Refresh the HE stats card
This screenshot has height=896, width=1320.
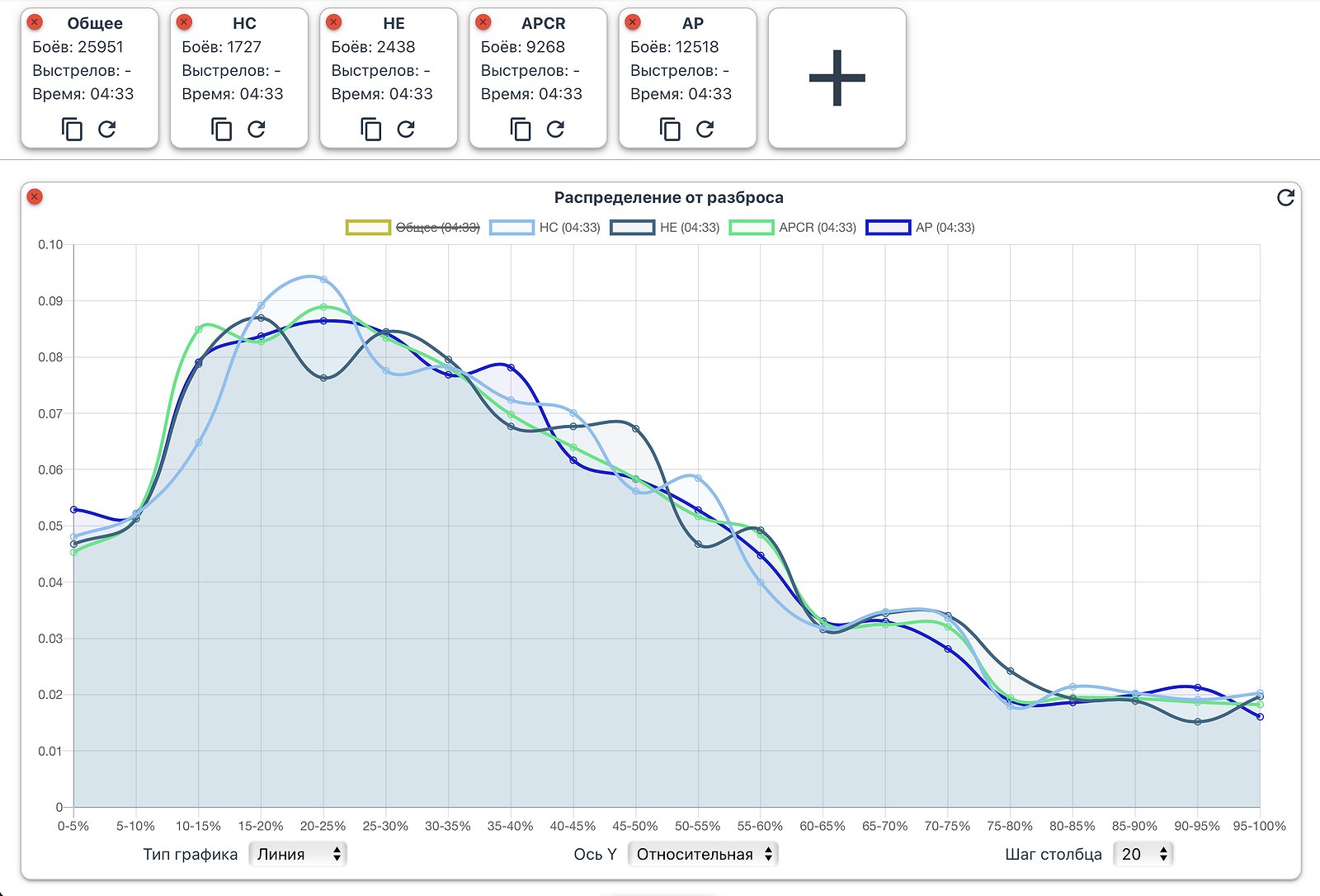pos(406,130)
